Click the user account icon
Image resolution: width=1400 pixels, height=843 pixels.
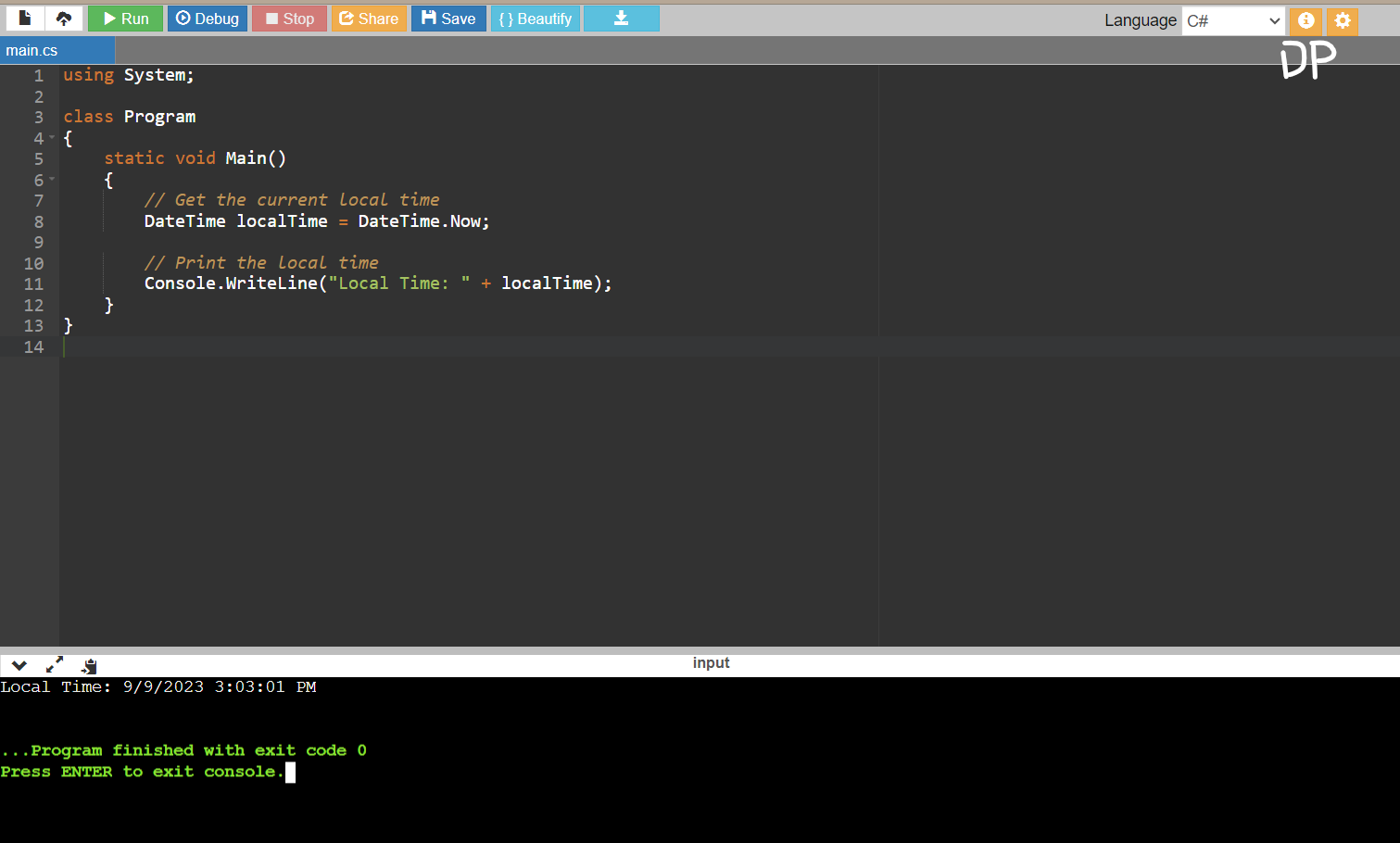pyautogui.click(x=1305, y=20)
